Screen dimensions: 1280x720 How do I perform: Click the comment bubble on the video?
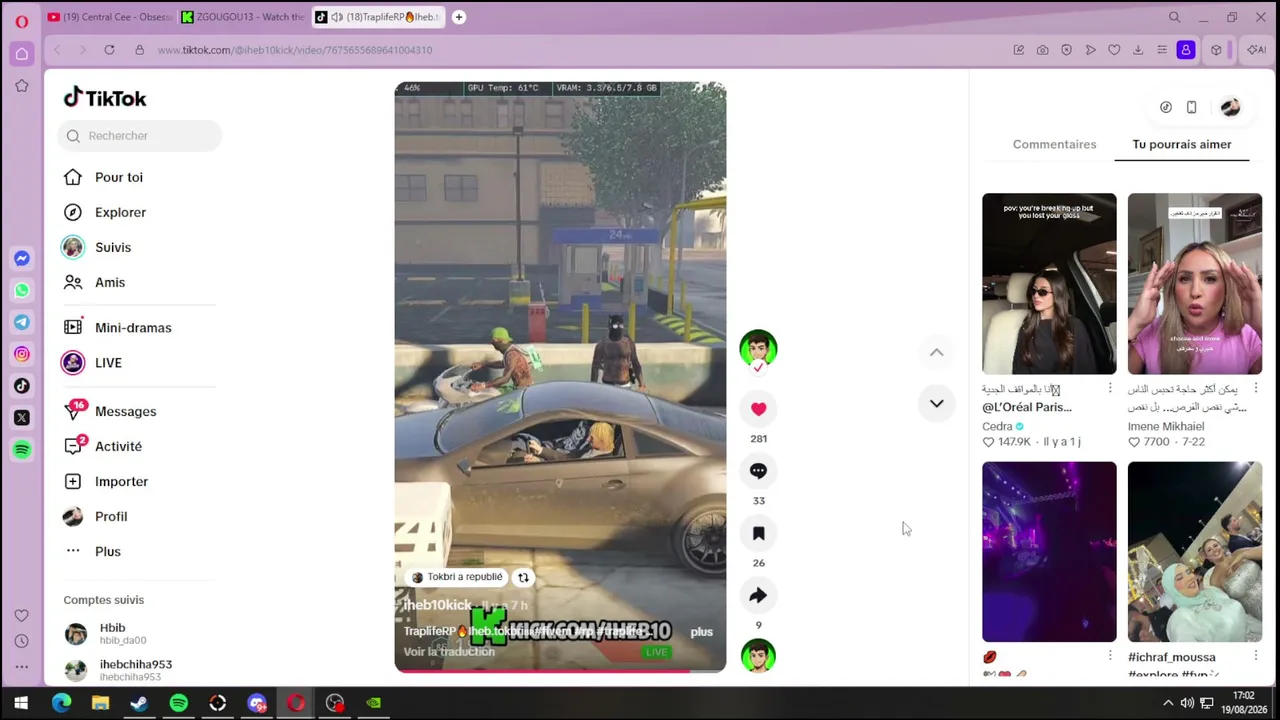[758, 471]
